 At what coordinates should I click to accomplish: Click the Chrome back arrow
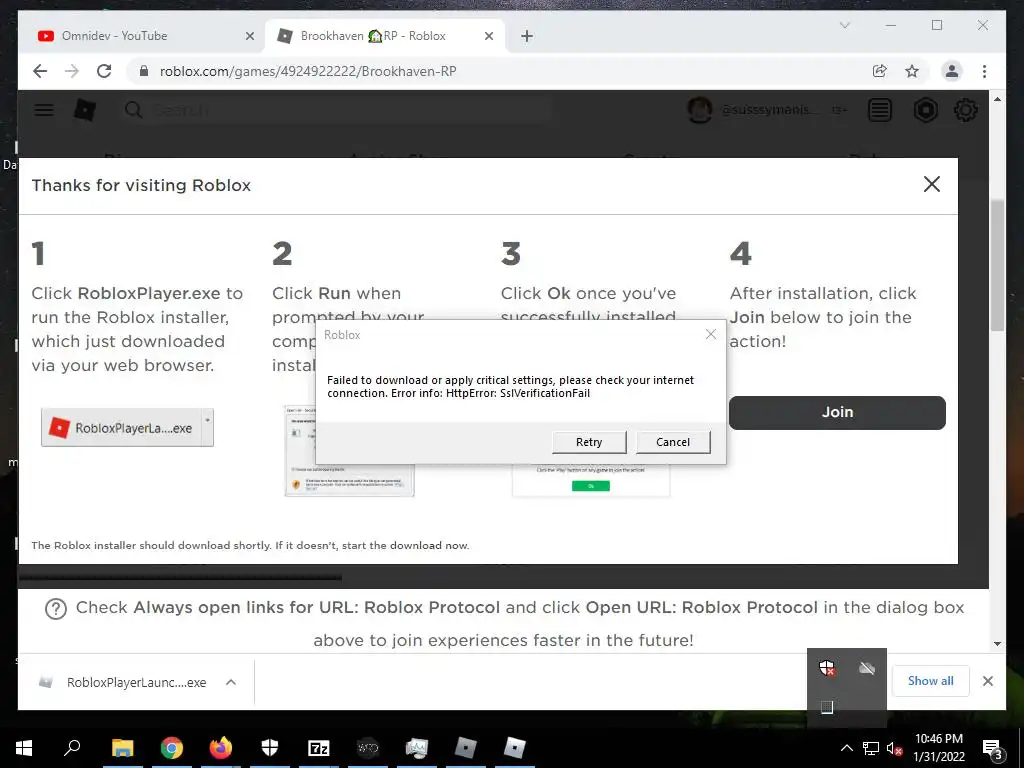[40, 71]
